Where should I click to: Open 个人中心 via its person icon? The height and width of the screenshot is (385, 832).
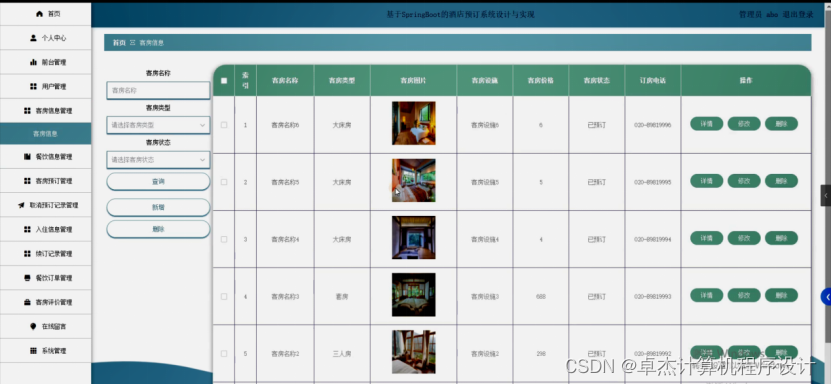point(33,38)
